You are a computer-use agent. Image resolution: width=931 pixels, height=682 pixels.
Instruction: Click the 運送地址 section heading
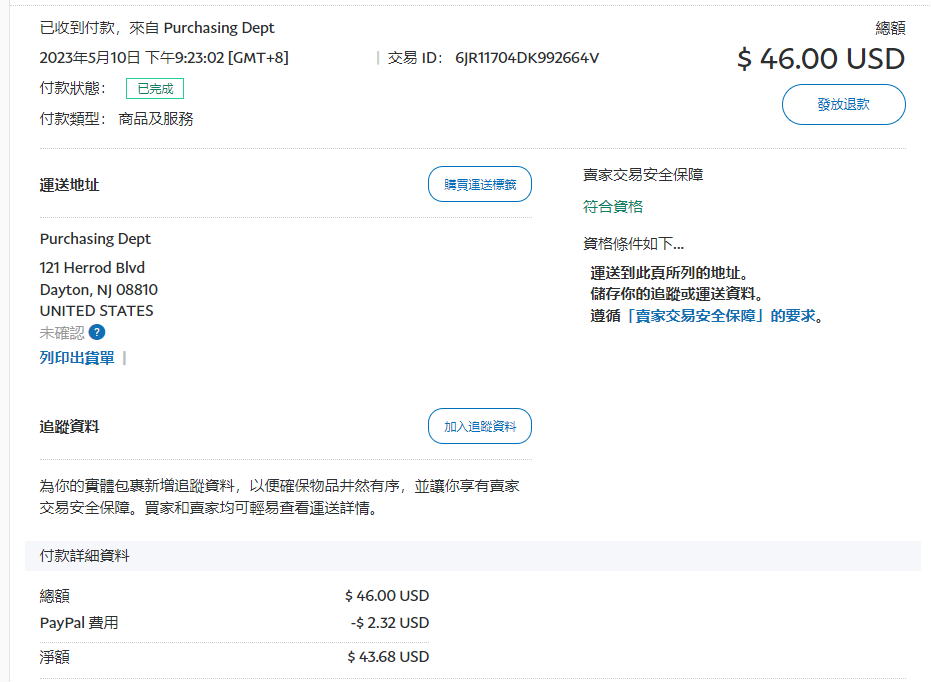(70, 185)
